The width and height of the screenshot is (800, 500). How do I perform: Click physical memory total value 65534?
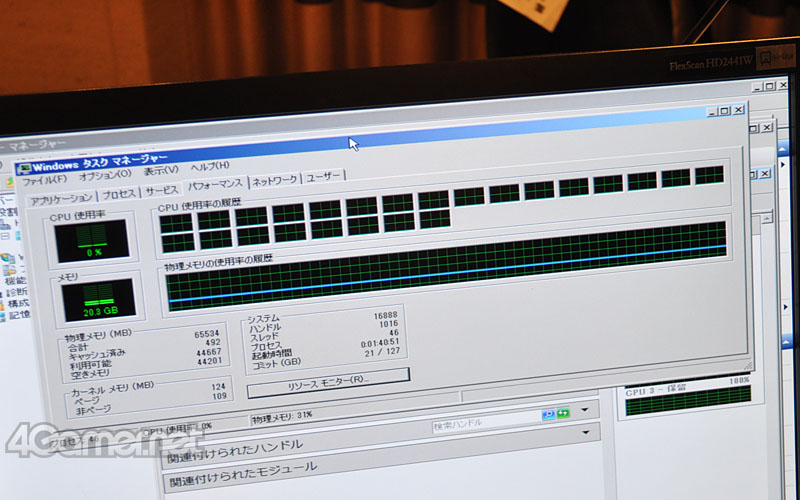click(207, 335)
